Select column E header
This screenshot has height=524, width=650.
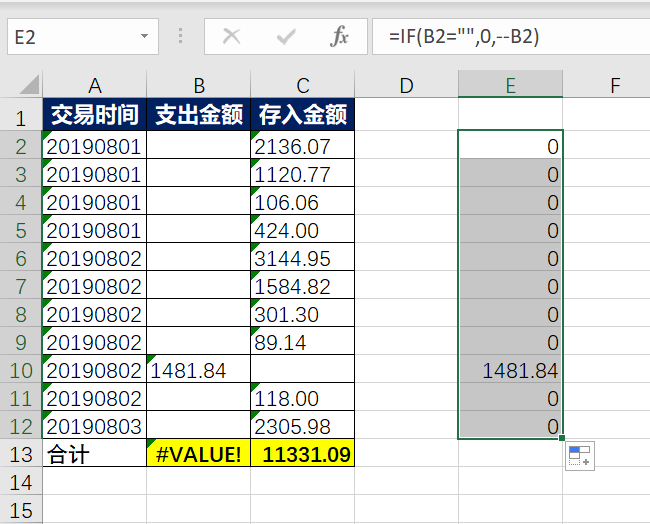coord(510,85)
